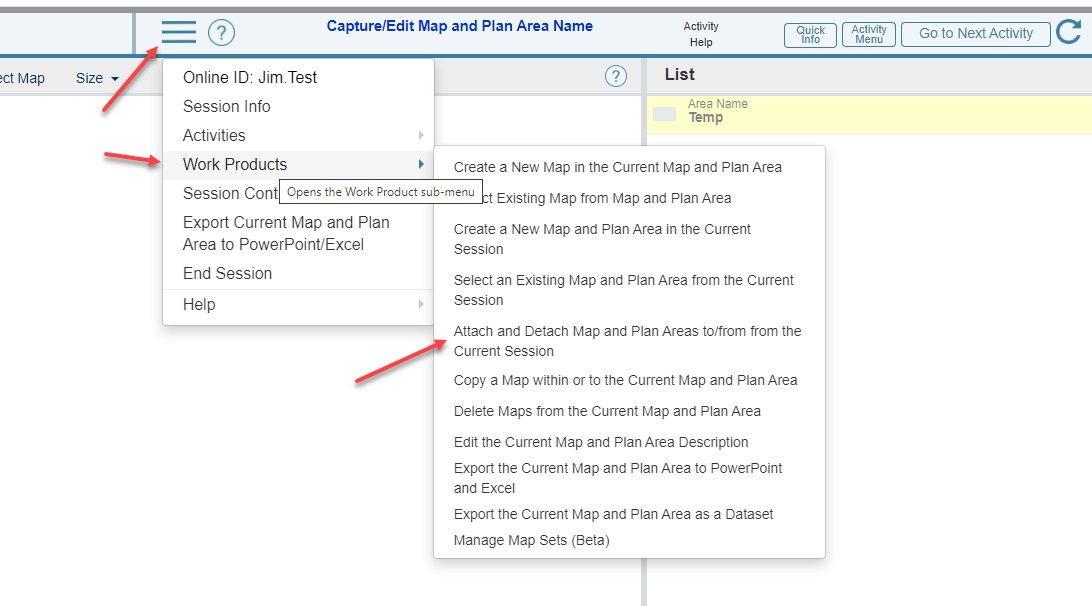Expand the Work Products submenu

[x=298, y=164]
